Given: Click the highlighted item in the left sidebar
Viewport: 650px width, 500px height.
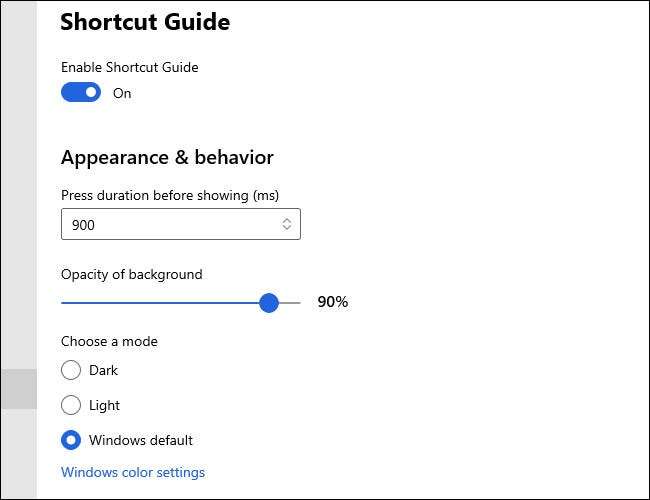Looking at the screenshot, I should pos(18,389).
